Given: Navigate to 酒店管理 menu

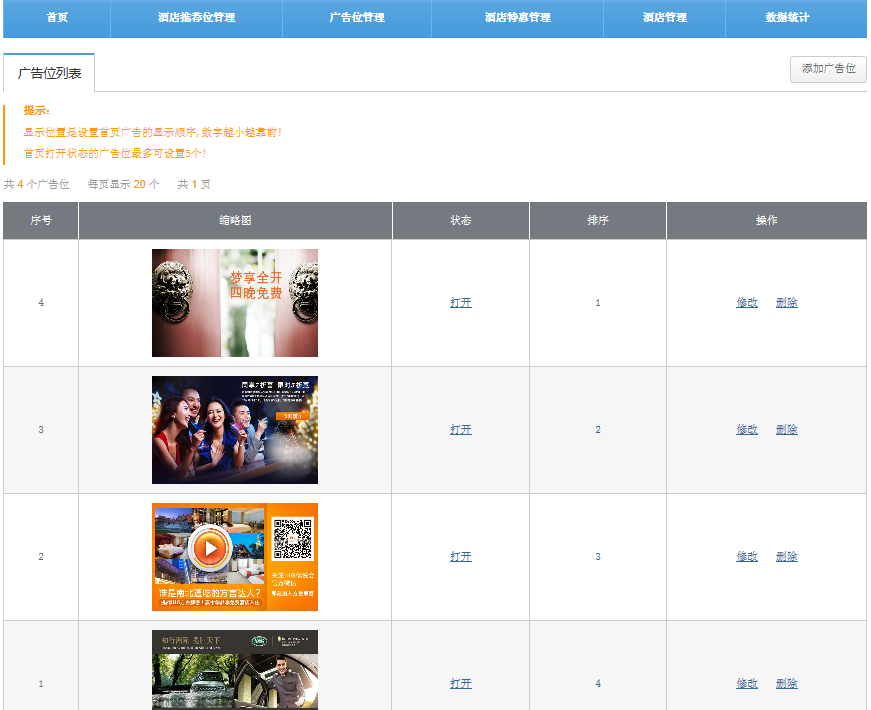Looking at the screenshot, I should (664, 18).
